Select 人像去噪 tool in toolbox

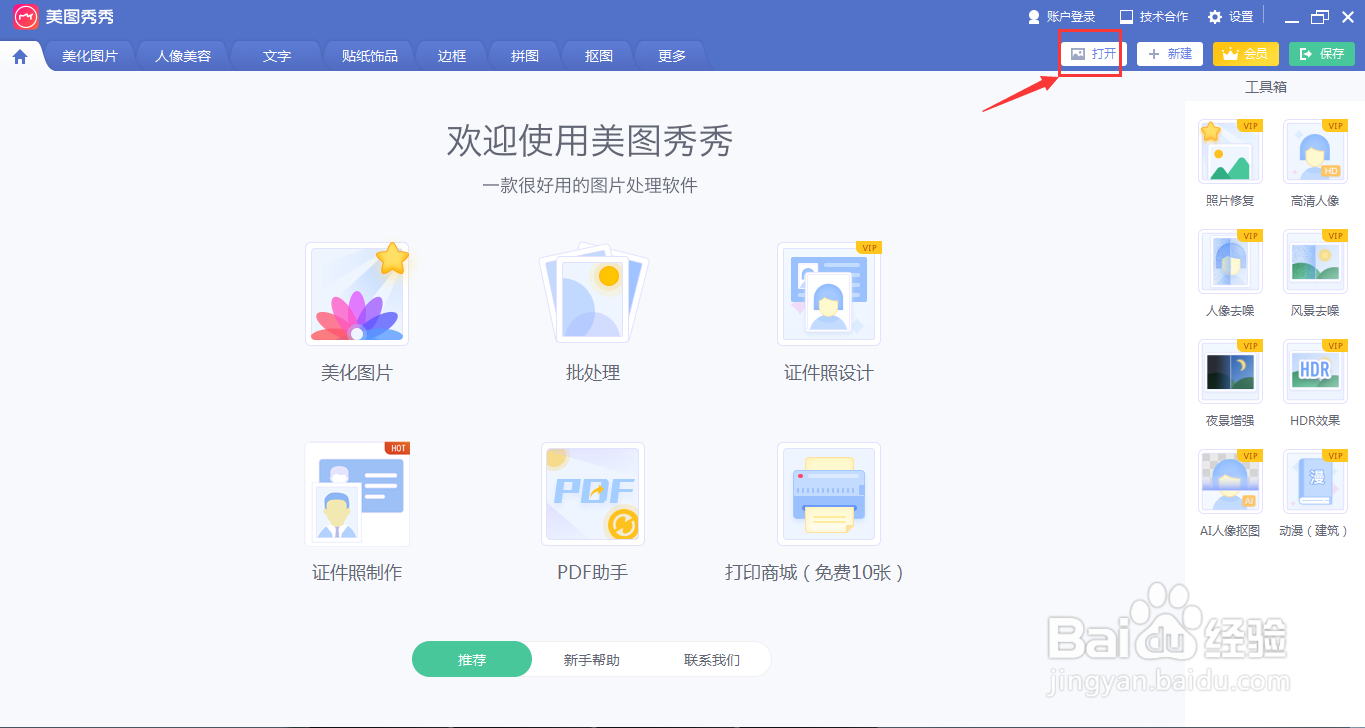pos(1230,262)
